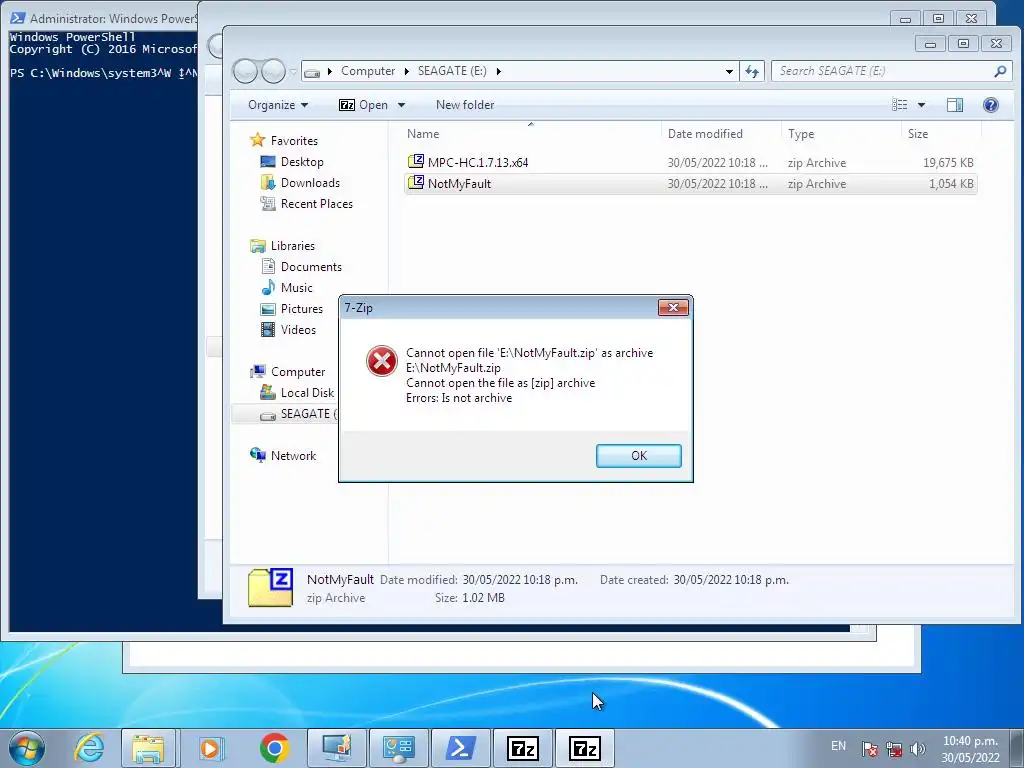Viewport: 1024px width, 768px height.
Task: Click the second 7-Zip taskbar button
Action: click(x=585, y=748)
